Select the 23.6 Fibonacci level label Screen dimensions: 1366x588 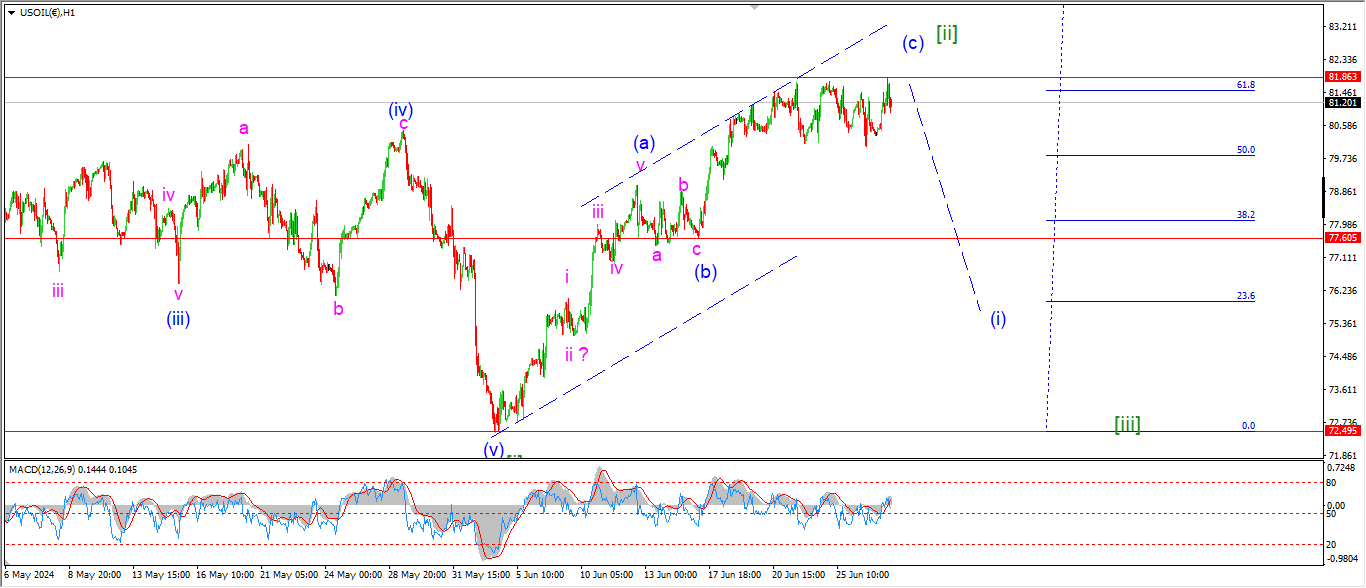click(1245, 297)
